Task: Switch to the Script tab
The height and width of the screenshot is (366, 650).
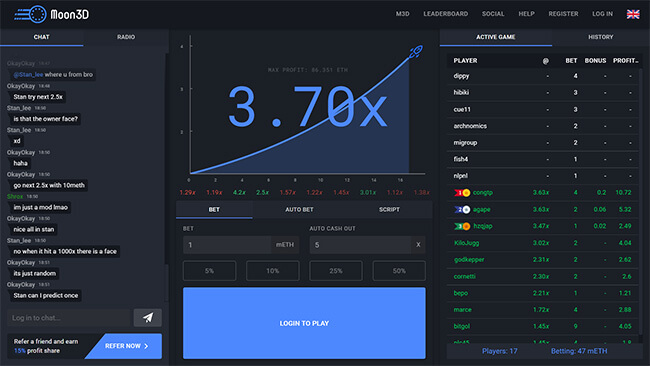Action: [x=389, y=210]
